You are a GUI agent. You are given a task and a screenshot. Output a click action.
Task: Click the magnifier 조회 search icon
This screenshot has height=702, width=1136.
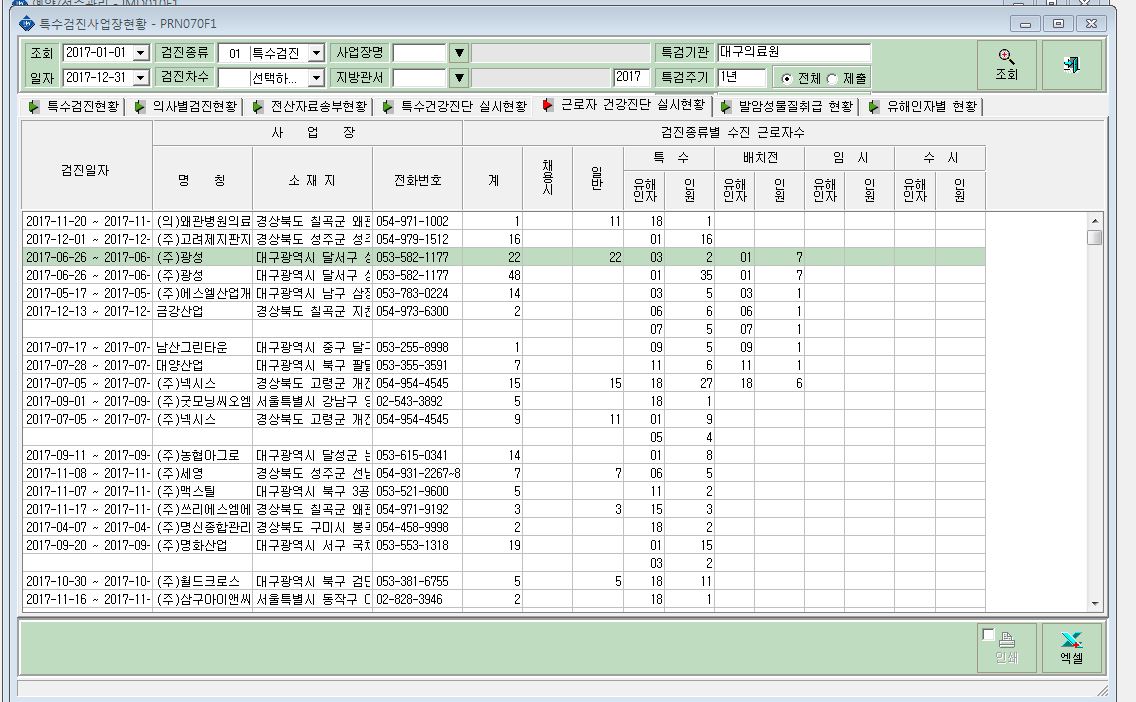click(x=1006, y=57)
